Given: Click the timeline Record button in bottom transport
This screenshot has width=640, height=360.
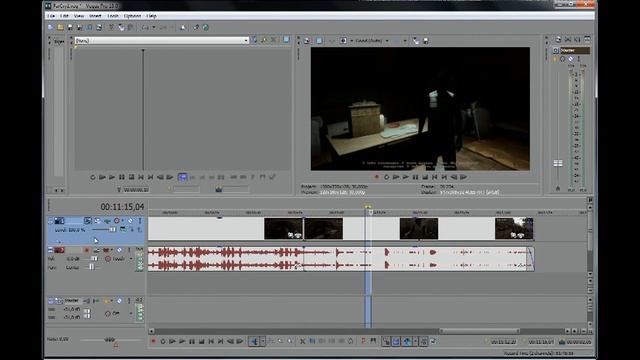Looking at the screenshot, I should (153, 341).
